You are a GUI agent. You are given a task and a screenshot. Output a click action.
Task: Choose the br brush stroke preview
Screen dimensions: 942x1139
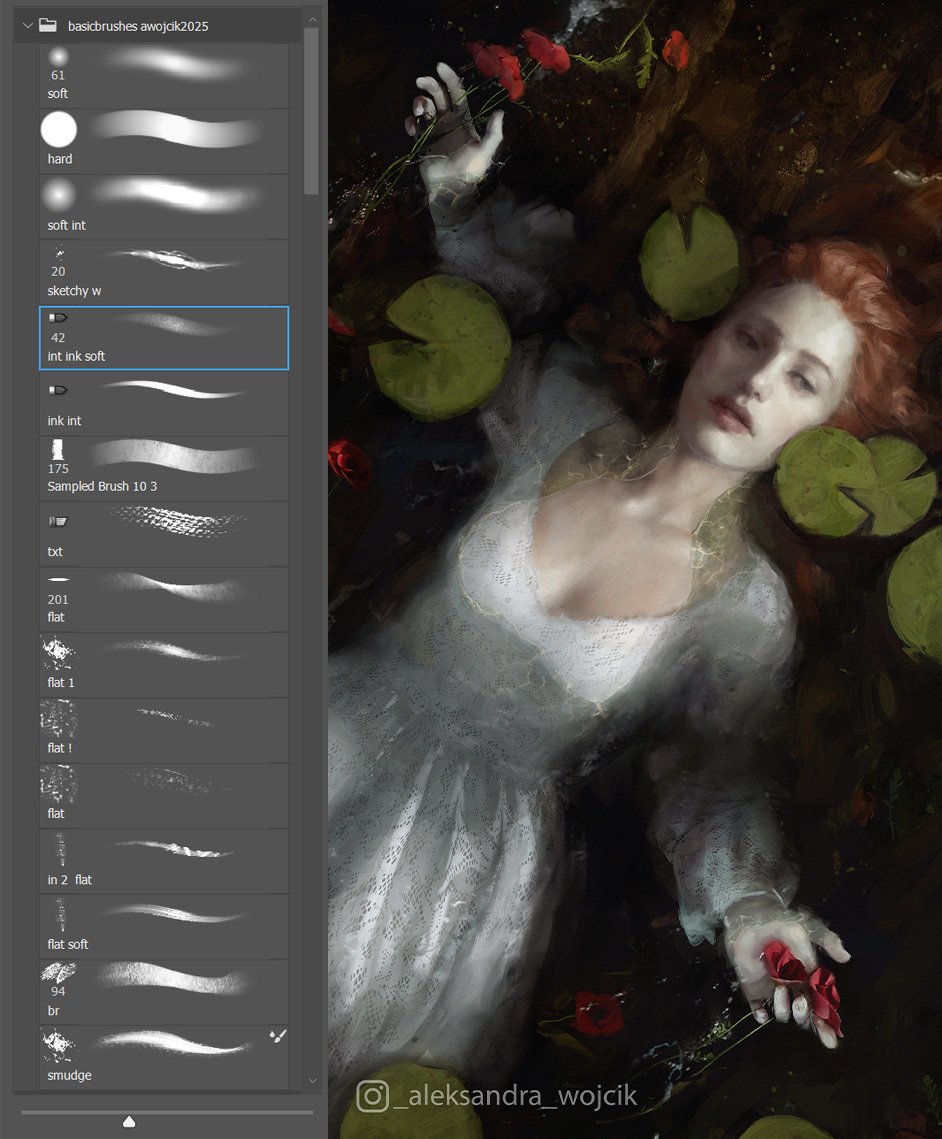[174, 978]
